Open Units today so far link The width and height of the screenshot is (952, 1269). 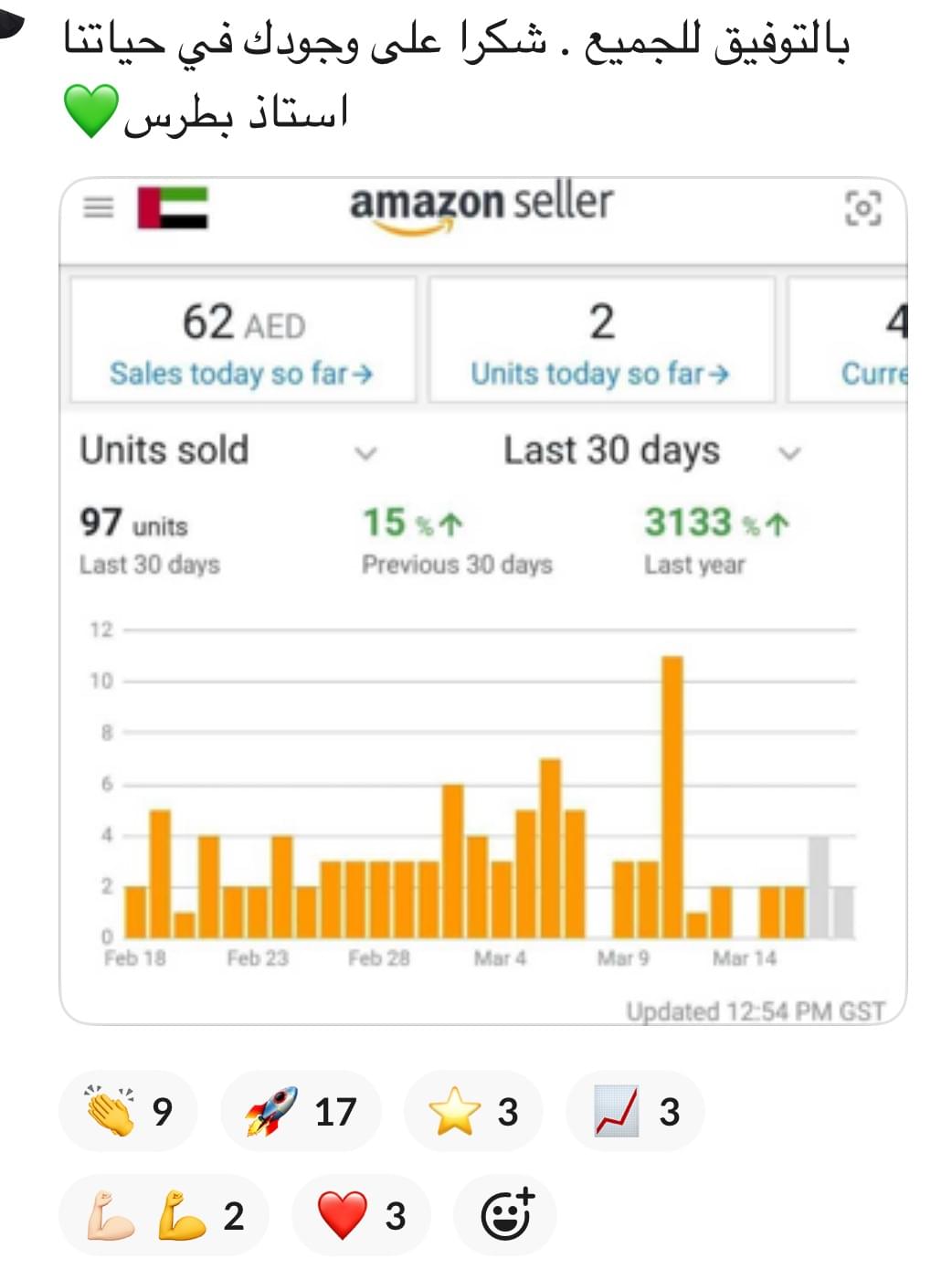click(x=600, y=374)
